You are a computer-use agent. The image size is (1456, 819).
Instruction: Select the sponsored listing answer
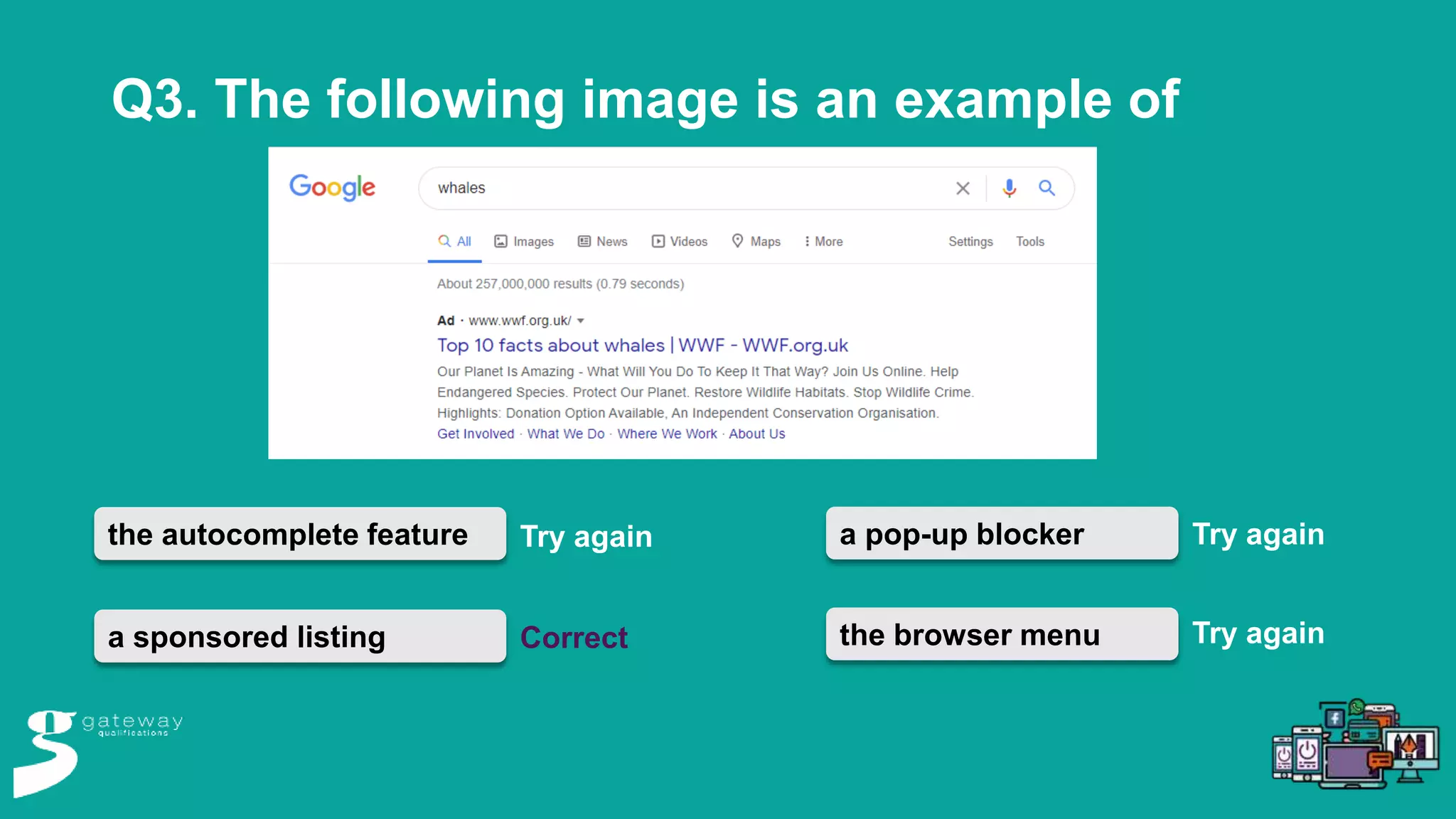pyautogui.click(x=299, y=636)
